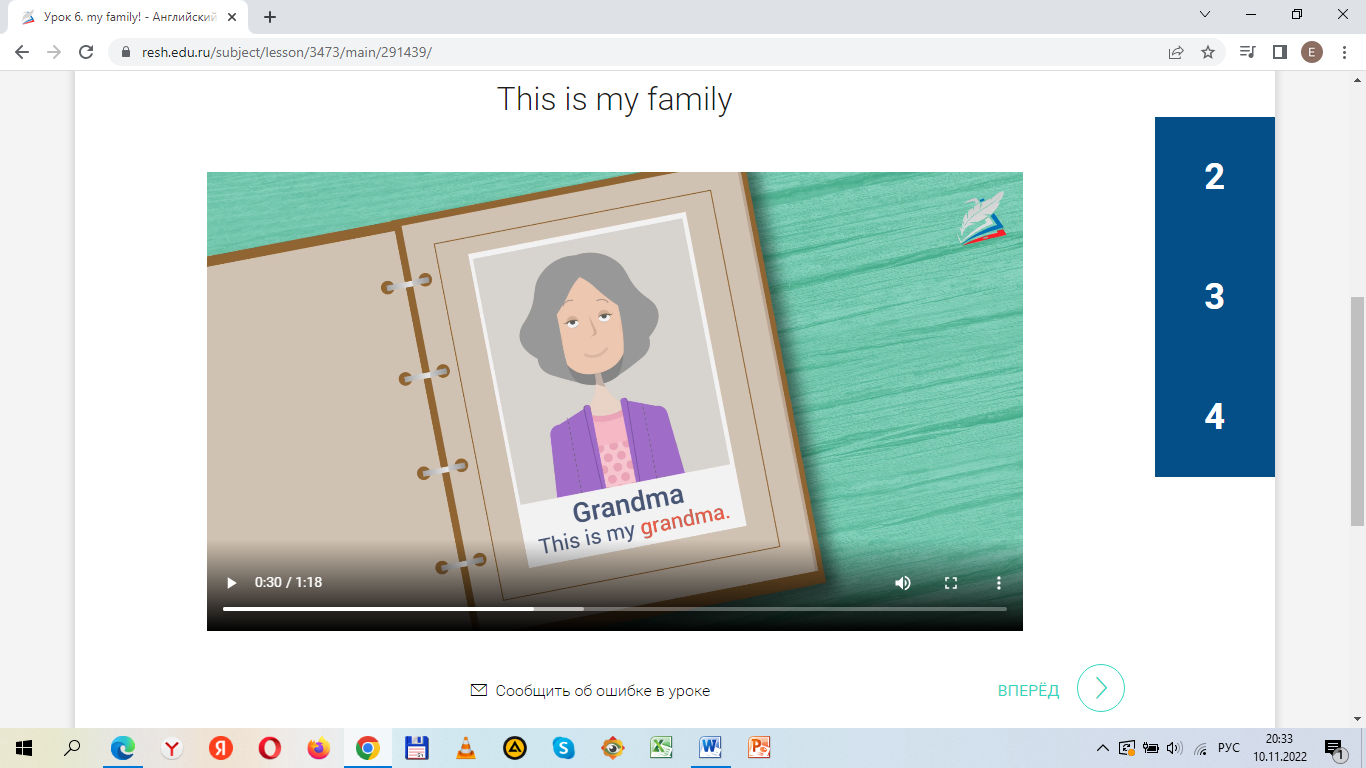1366x768 pixels.
Task: Click the envelope icon beside error report
Action: (x=478, y=690)
